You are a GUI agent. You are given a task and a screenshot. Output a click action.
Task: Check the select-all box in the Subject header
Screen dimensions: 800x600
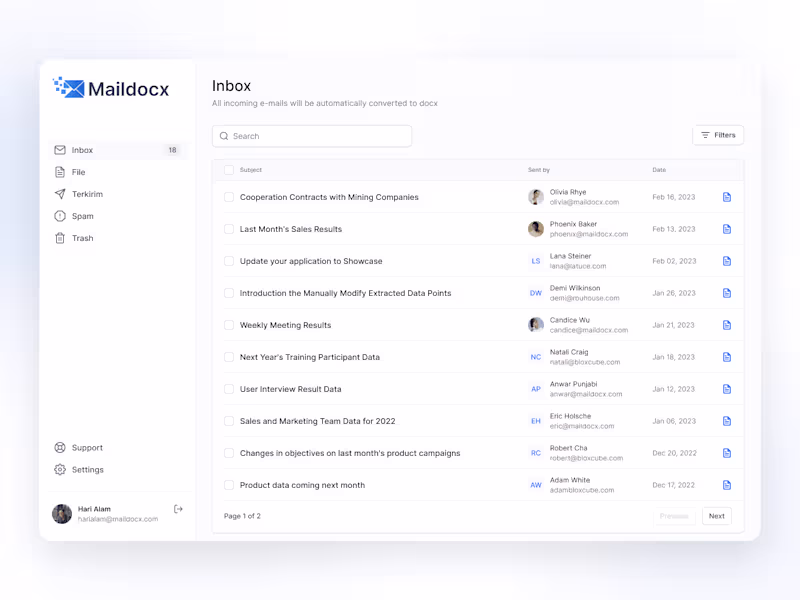(x=229, y=170)
